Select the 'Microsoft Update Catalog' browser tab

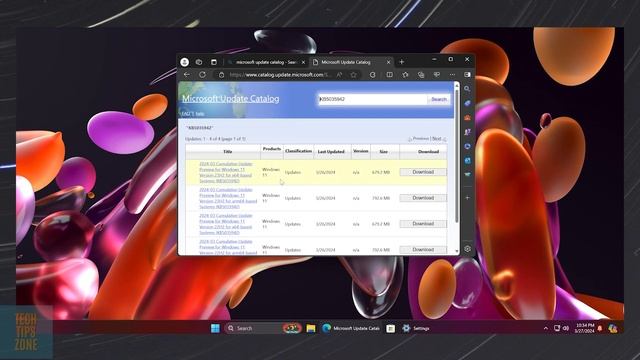pos(346,62)
